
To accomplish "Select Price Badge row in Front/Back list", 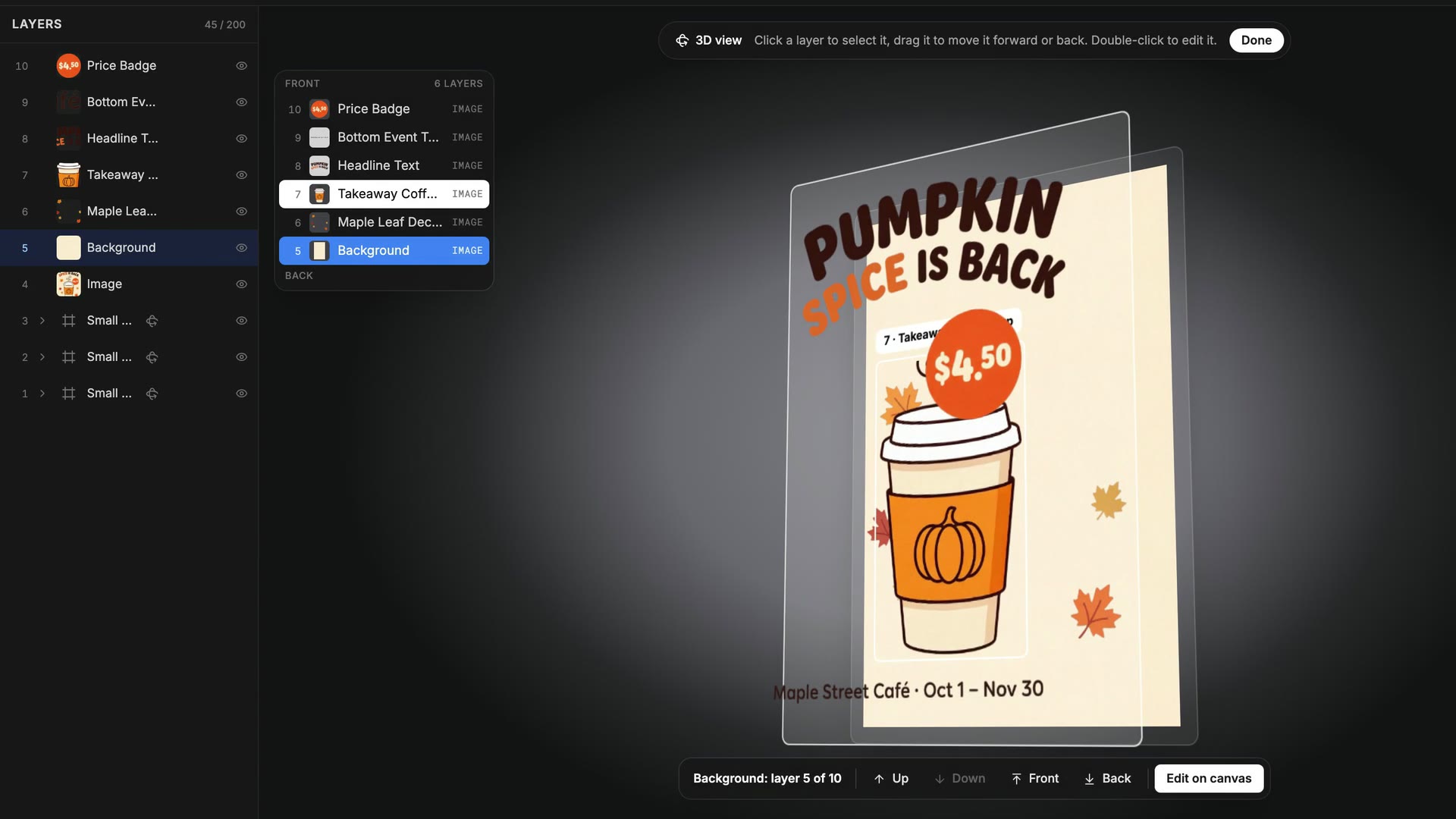I will pos(384,109).
